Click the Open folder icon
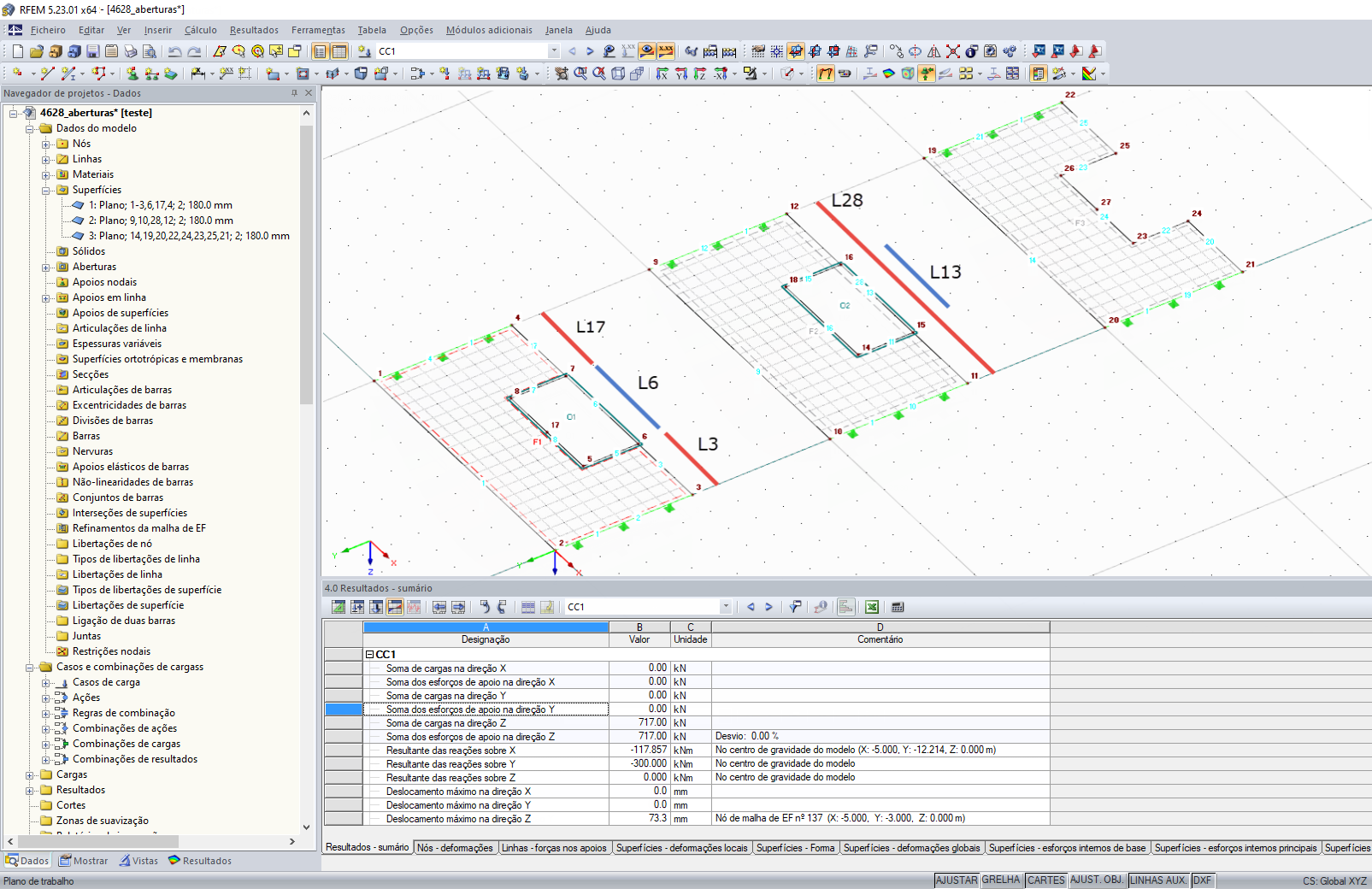1372x889 pixels. [x=36, y=51]
